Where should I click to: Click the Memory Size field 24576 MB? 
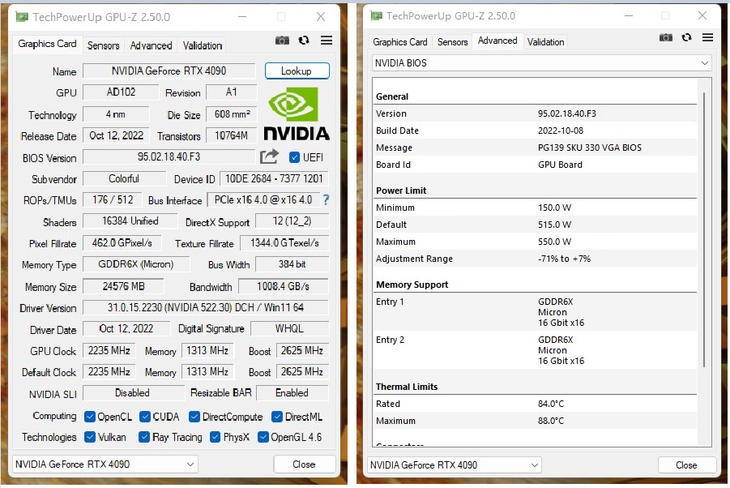[123, 286]
